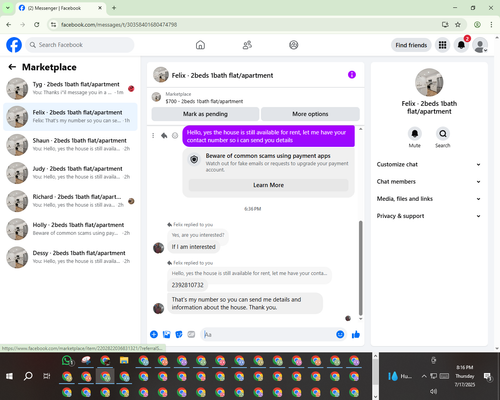Open Chrome three-dot menu
The width and height of the screenshot is (500, 400).
(x=491, y=24)
